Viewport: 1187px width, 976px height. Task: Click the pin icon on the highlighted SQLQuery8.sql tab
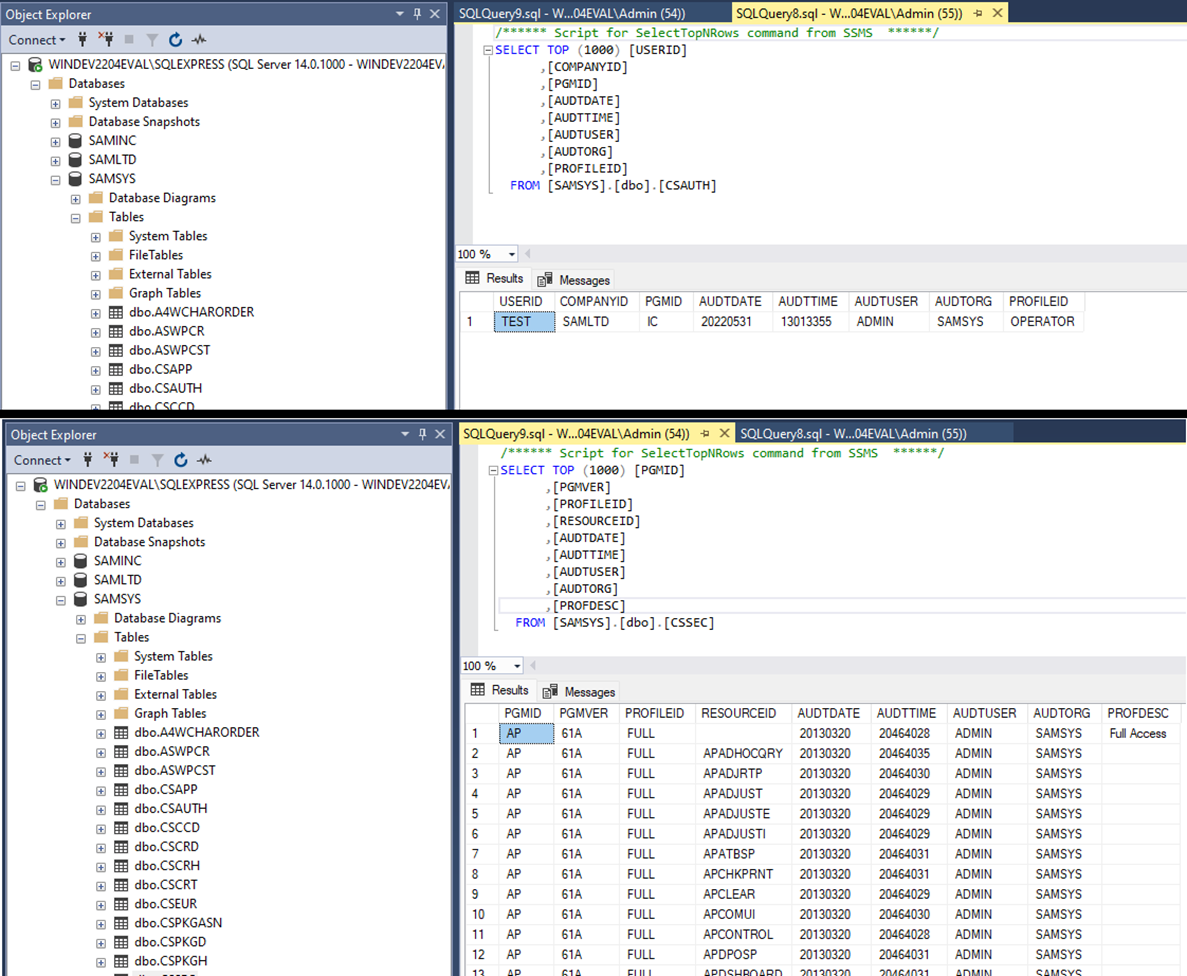tap(978, 14)
